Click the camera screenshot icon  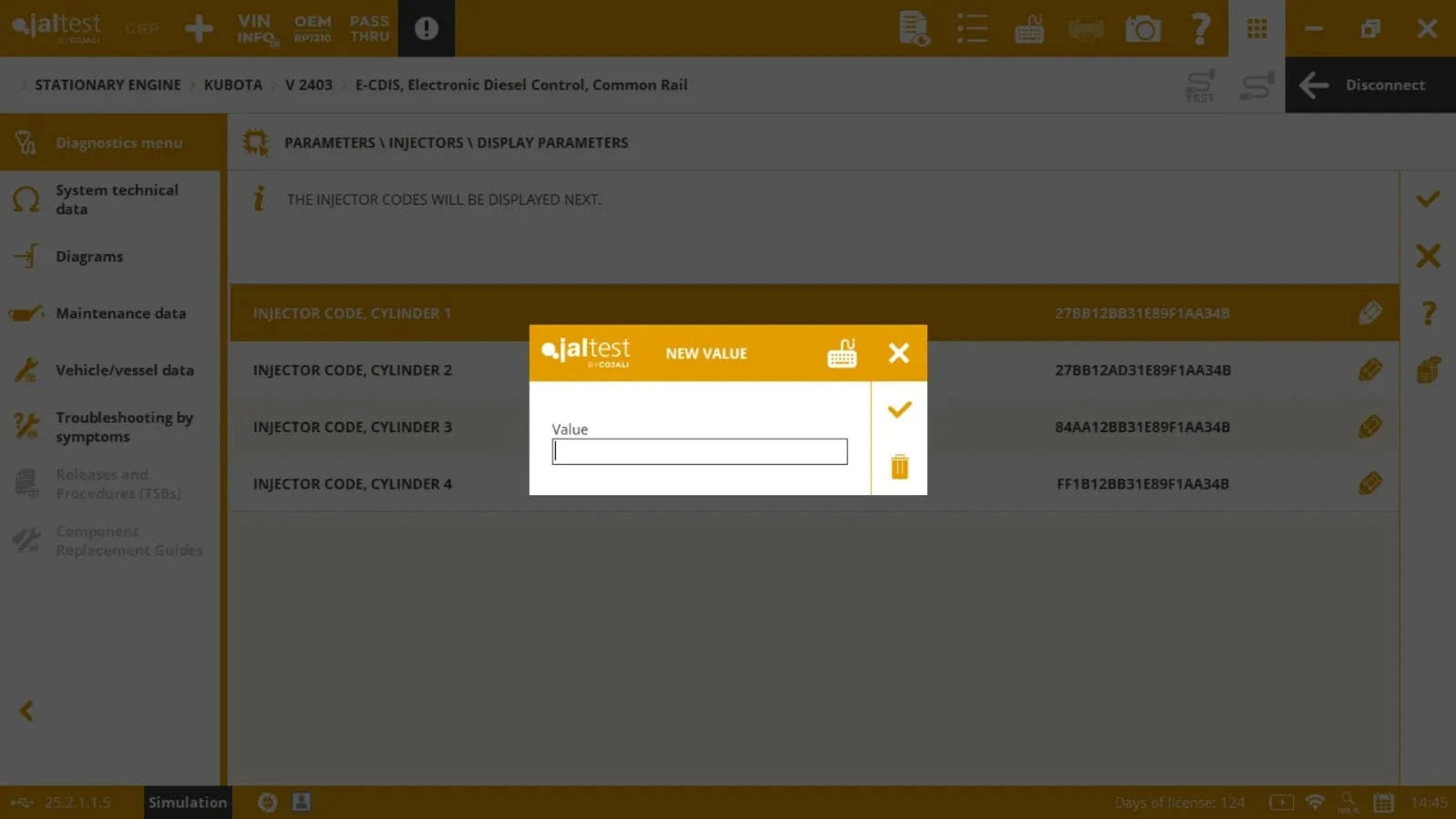pyautogui.click(x=1143, y=28)
